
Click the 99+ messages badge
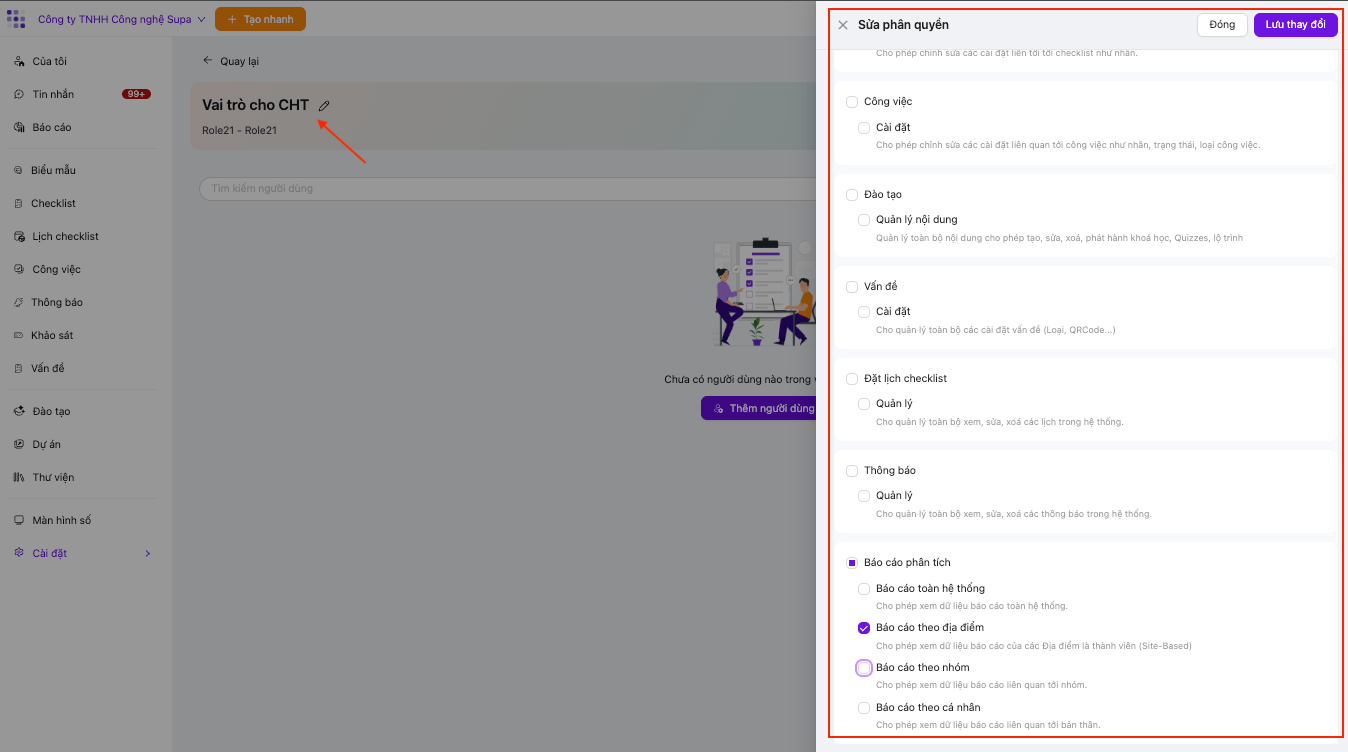[136, 94]
